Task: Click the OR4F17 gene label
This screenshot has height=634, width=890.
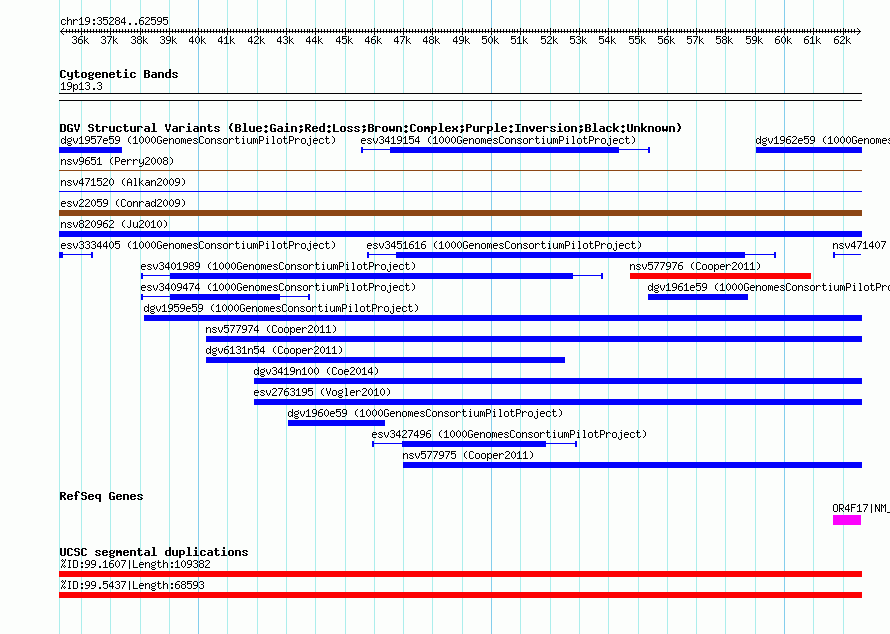Action: point(861,509)
